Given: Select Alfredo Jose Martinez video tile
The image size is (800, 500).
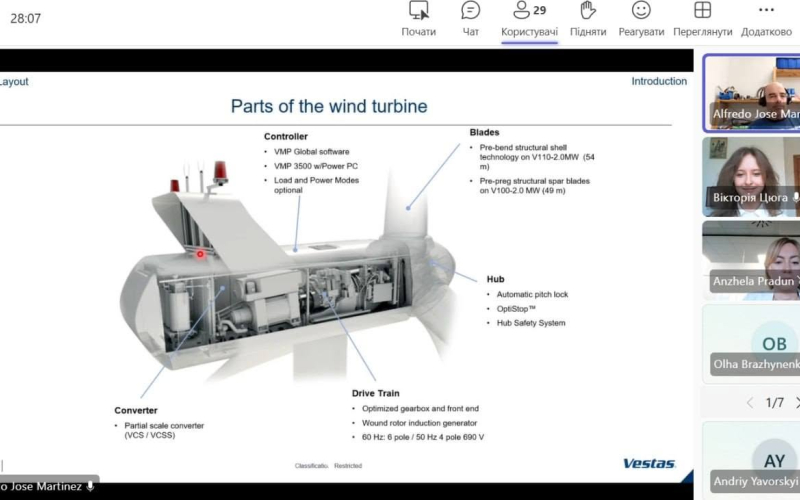Looking at the screenshot, I should coord(752,93).
